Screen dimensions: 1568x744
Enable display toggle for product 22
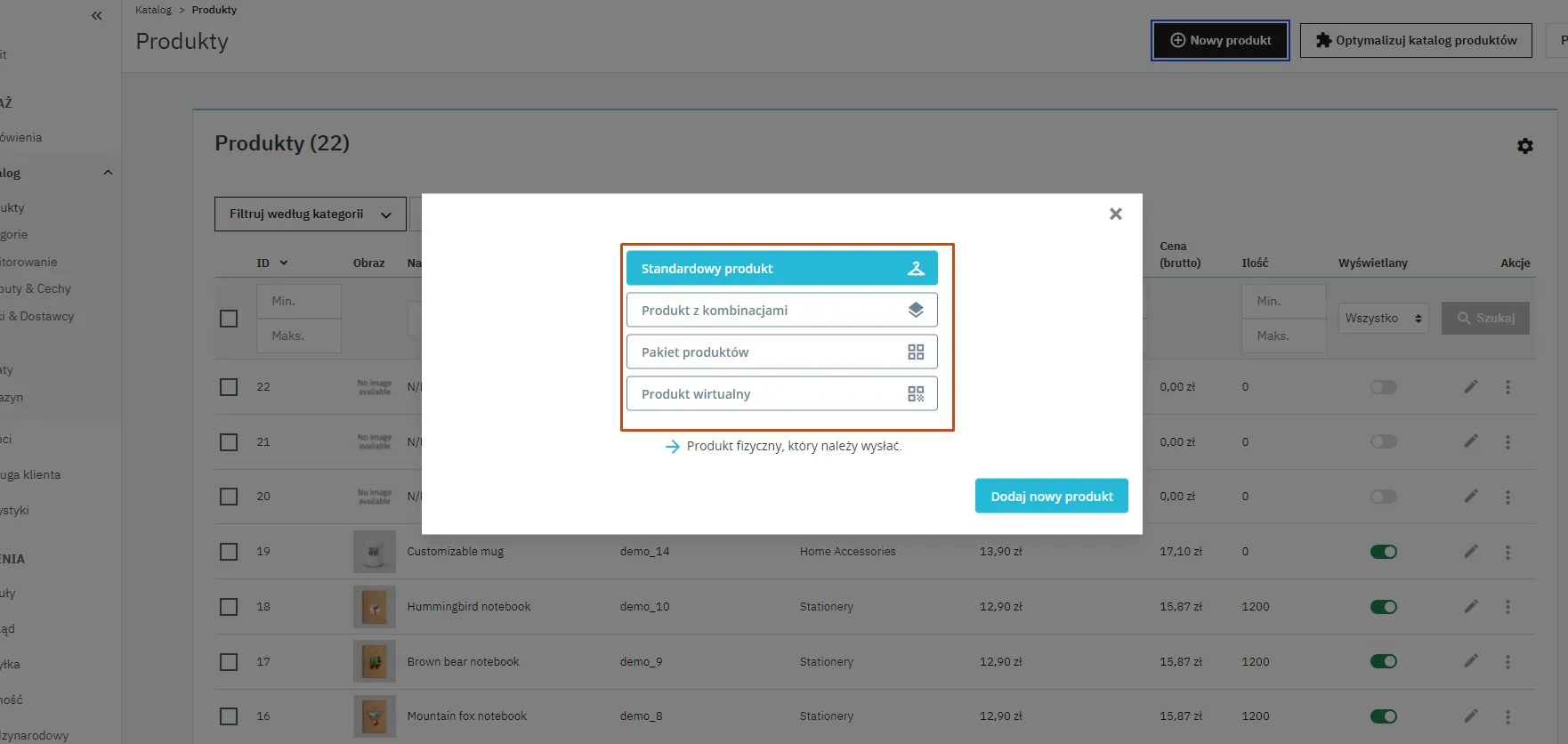click(1383, 387)
